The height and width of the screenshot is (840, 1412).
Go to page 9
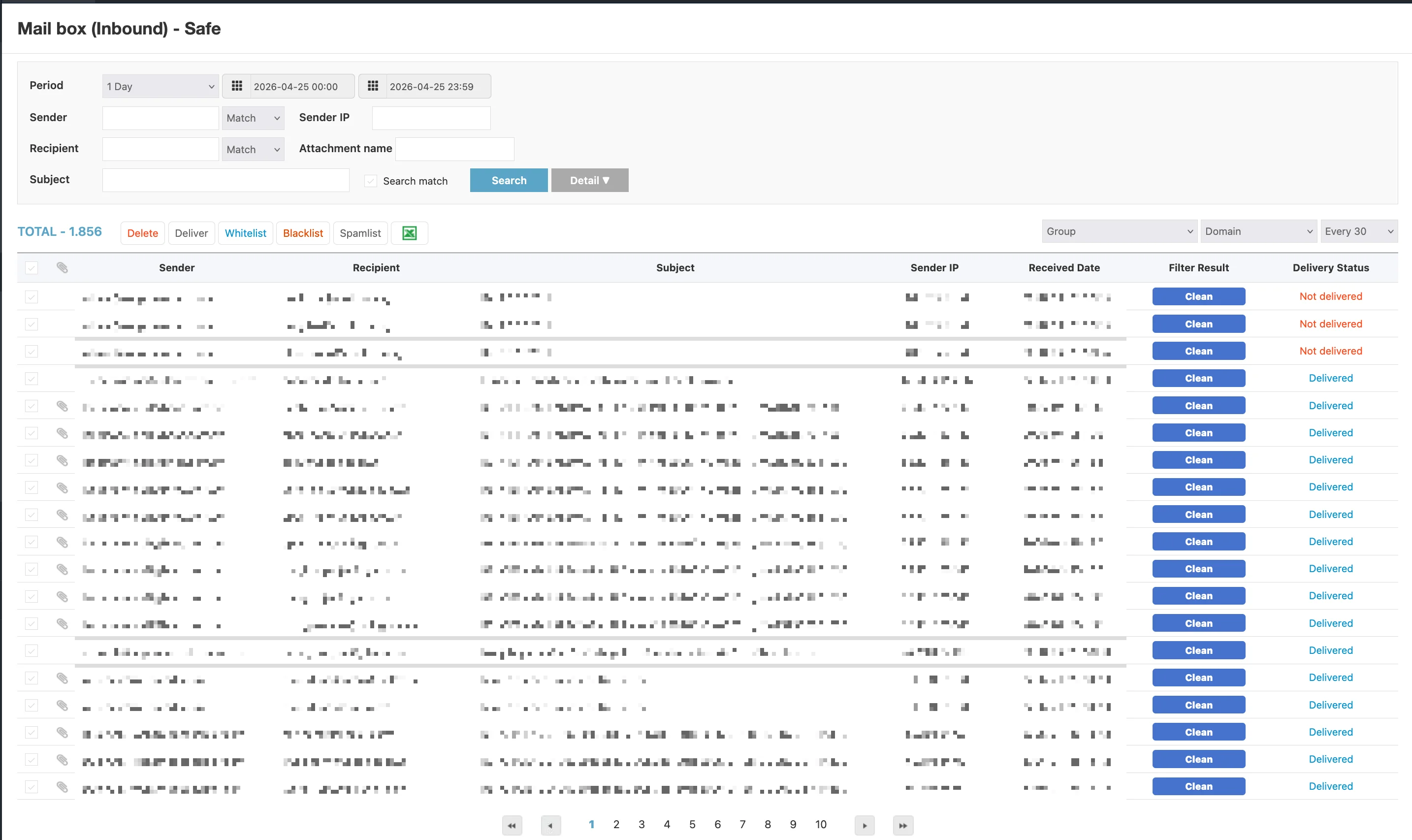[793, 824]
